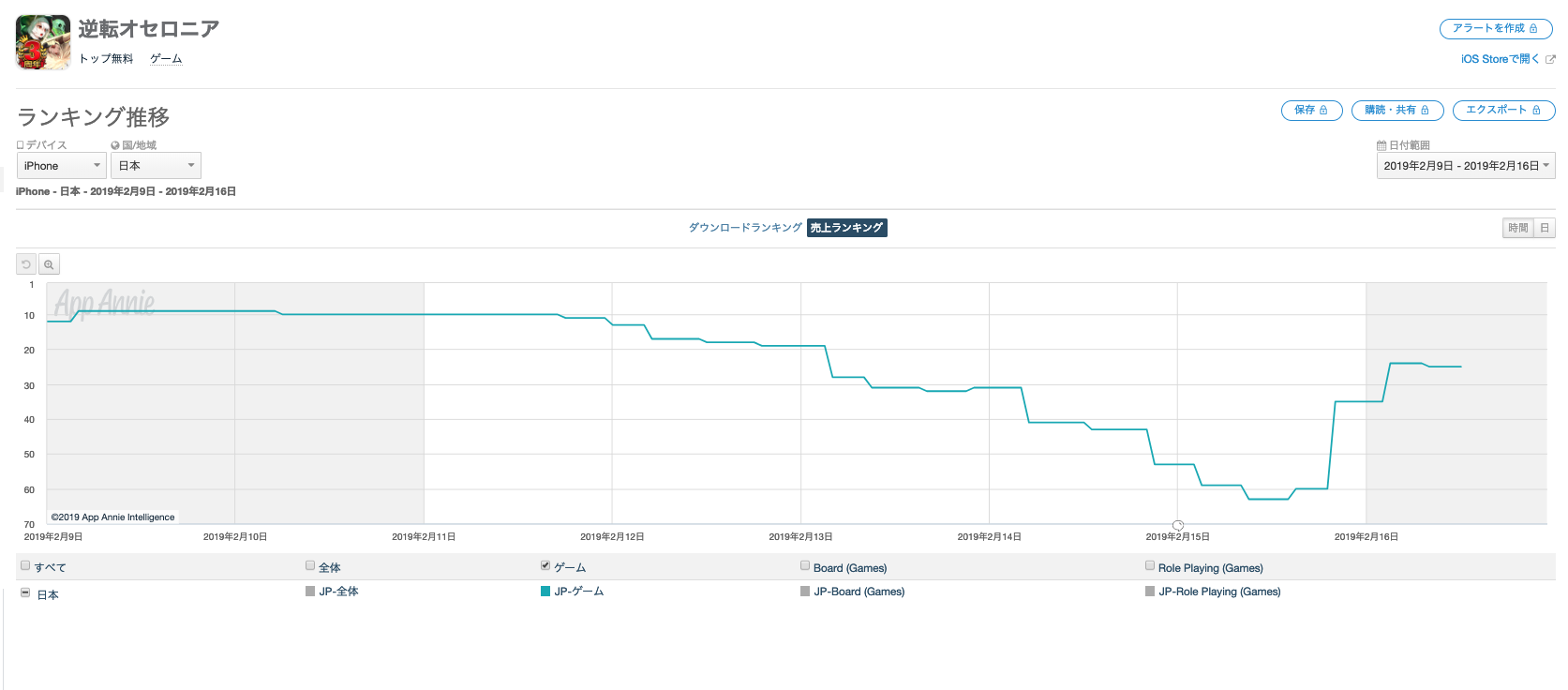Click the timeline marker at 2019年2月15日
This screenshot has width=1568, height=690.
[1178, 525]
